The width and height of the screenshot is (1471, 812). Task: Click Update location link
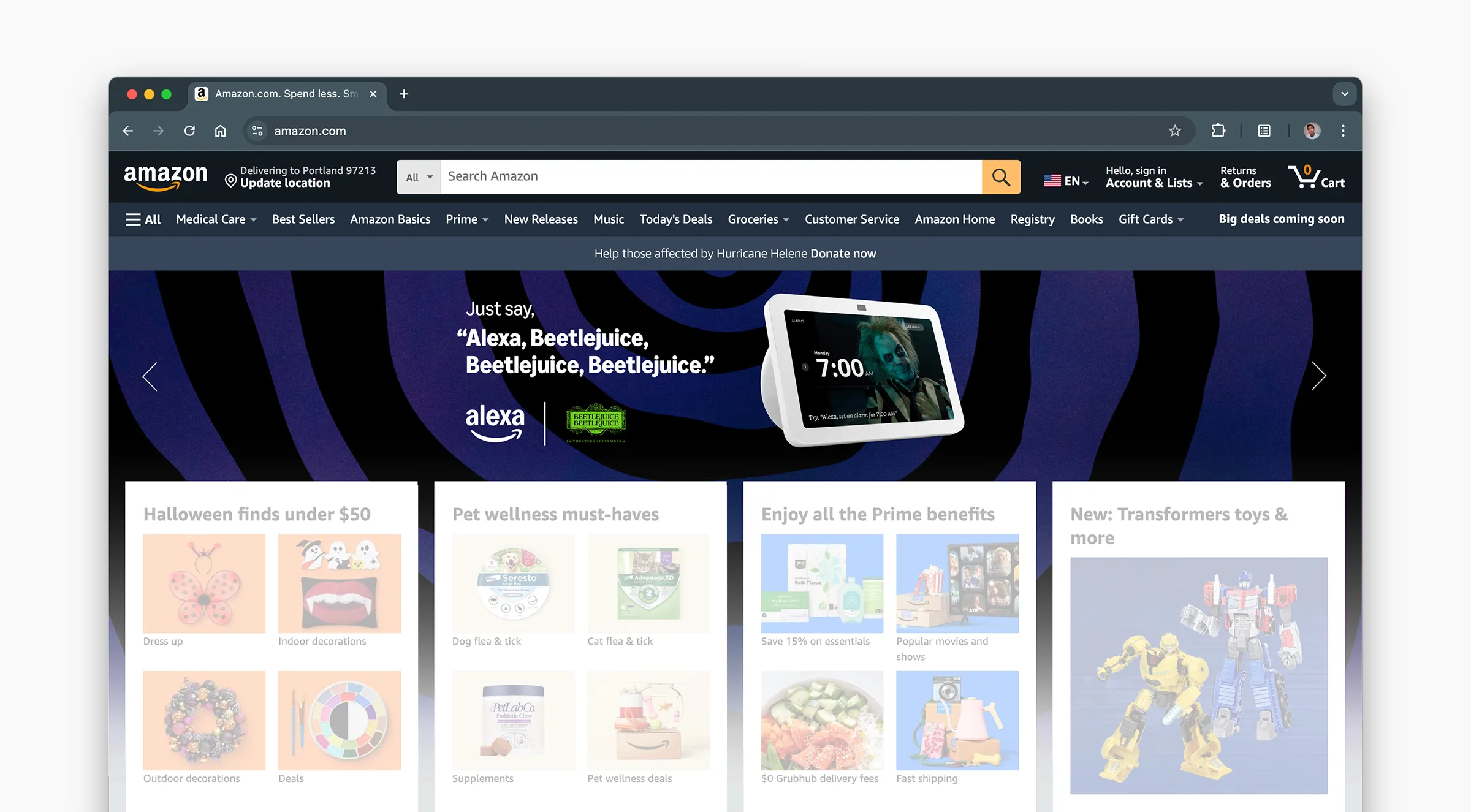point(285,183)
